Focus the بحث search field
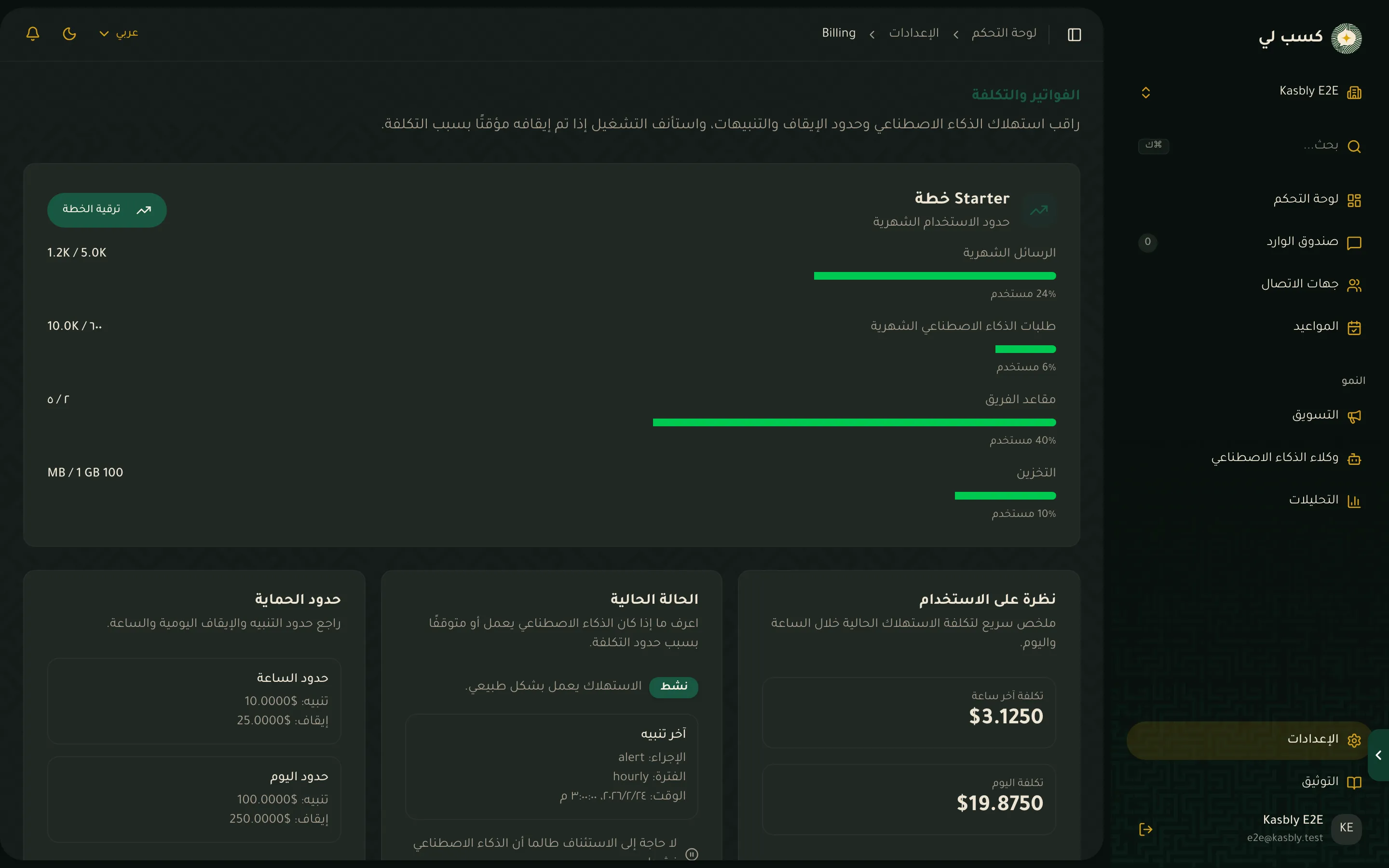 point(1251,146)
